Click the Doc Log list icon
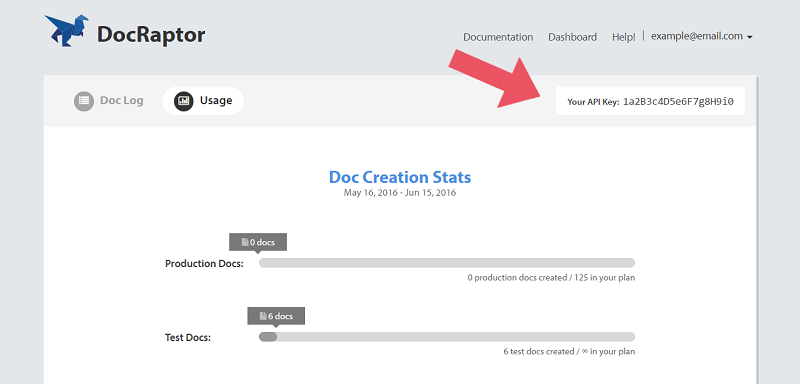This screenshot has width=800, height=384. point(84,101)
